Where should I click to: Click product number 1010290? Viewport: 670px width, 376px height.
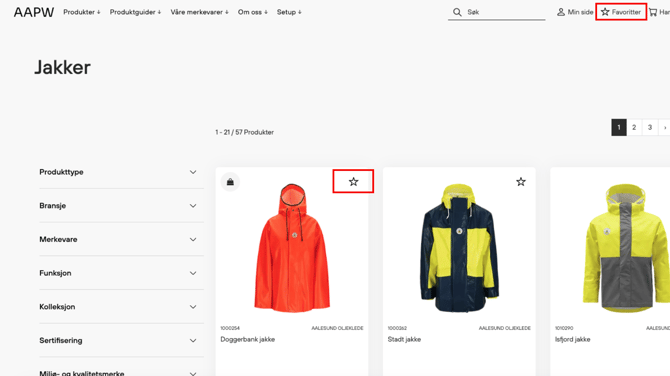(x=564, y=328)
